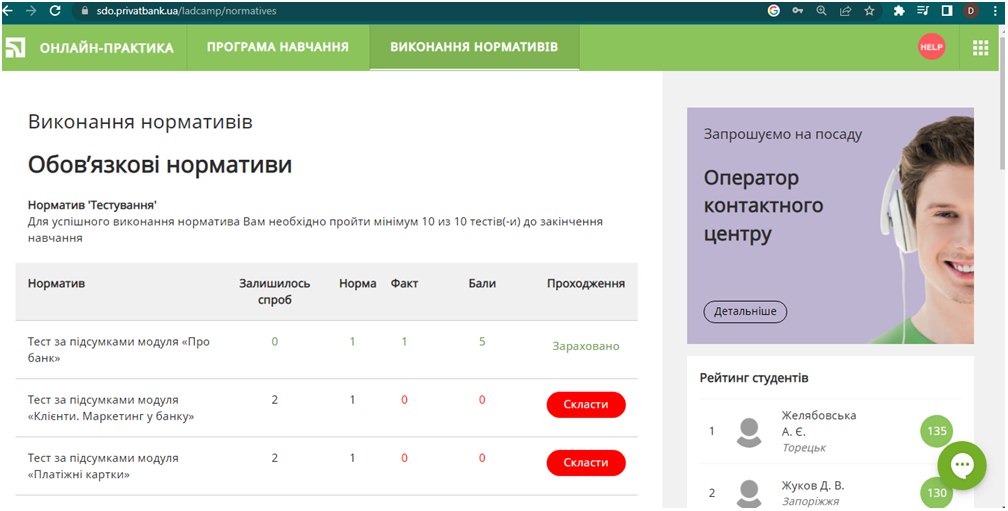Click the Норматив 'Тестування' label
The height and width of the screenshot is (511, 1008).
93,205
